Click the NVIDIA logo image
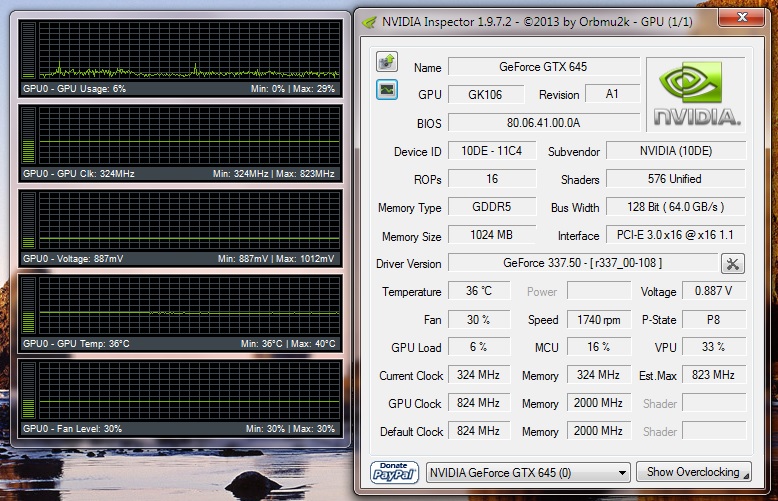Viewport: 778px width, 501px height. pos(696,94)
